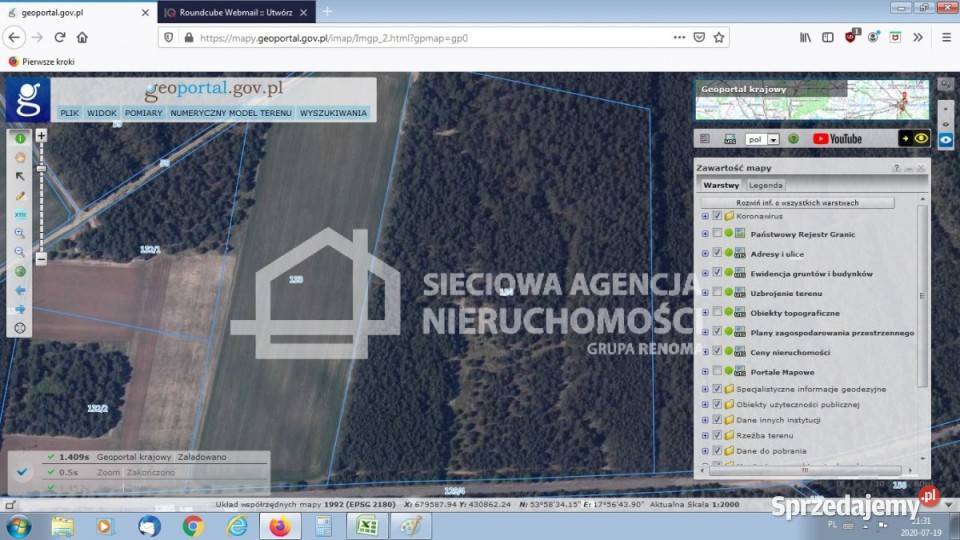
Task: Click the layers panel horizontal scrollbar
Action: 804,470
